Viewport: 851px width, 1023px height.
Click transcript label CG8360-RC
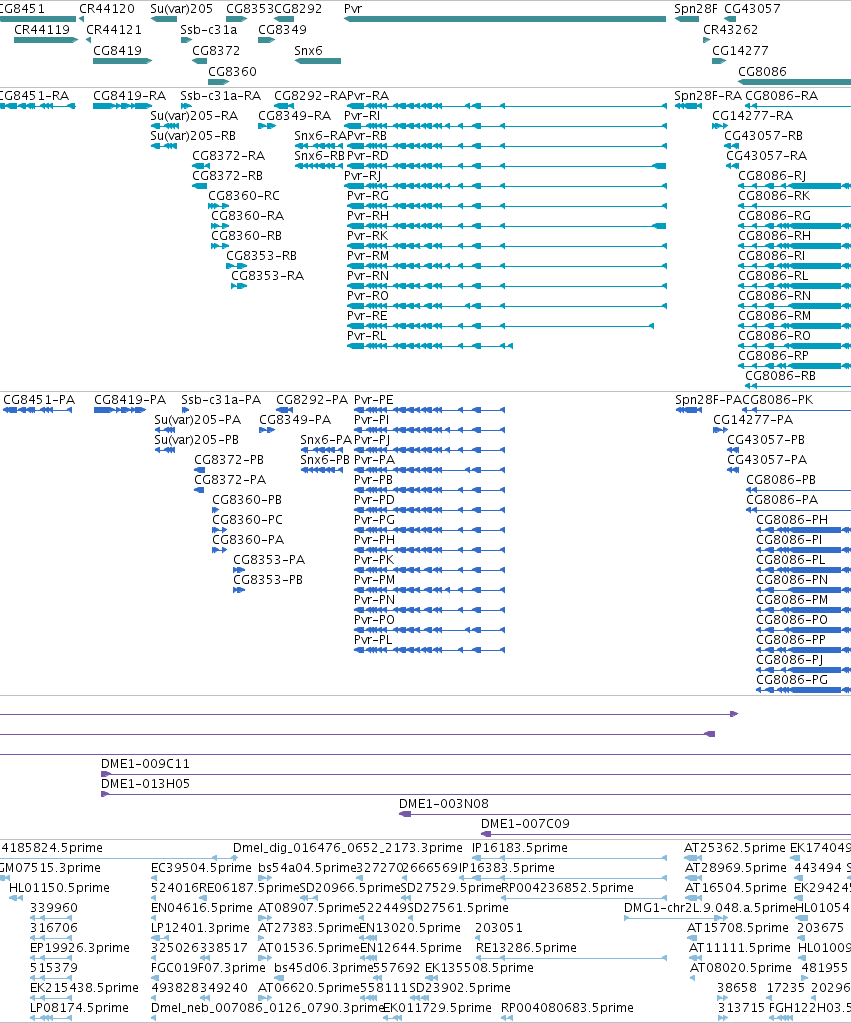pyautogui.click(x=244, y=195)
